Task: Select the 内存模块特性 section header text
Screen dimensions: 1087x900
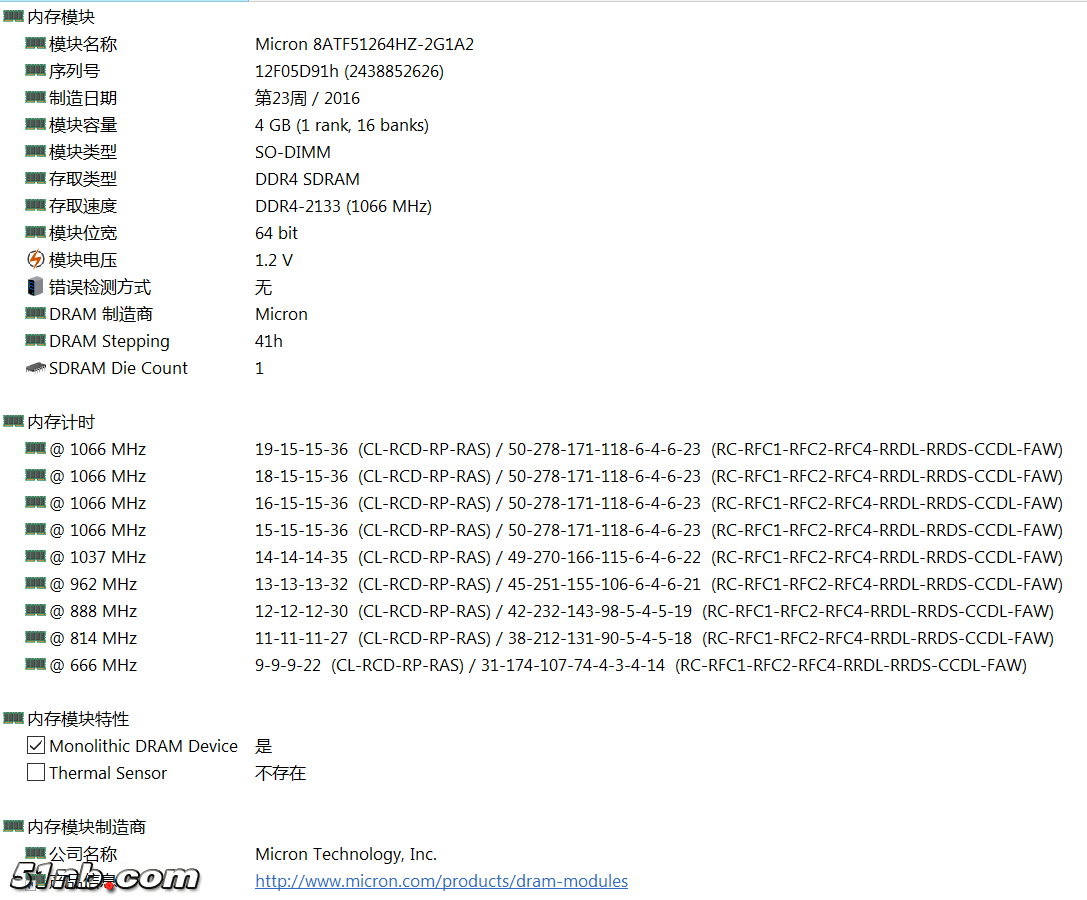Action: click(78, 720)
